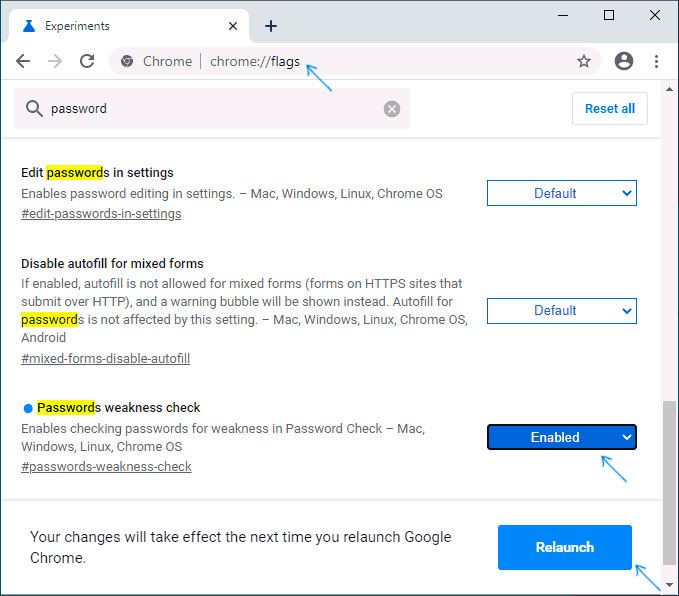The image size is (679, 596).
Task: Click the Relaunch button
Action: point(565,547)
